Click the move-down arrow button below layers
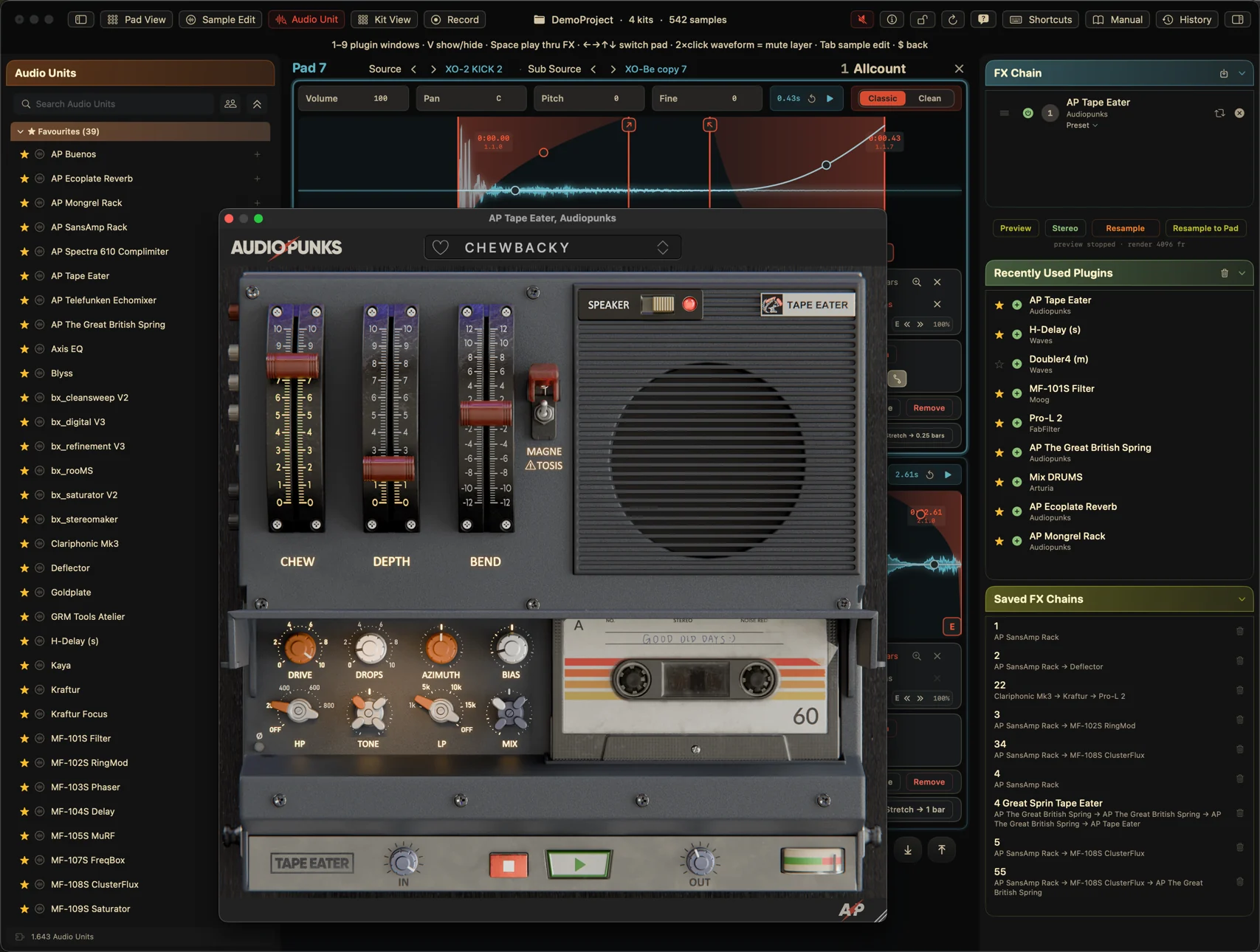 click(908, 850)
